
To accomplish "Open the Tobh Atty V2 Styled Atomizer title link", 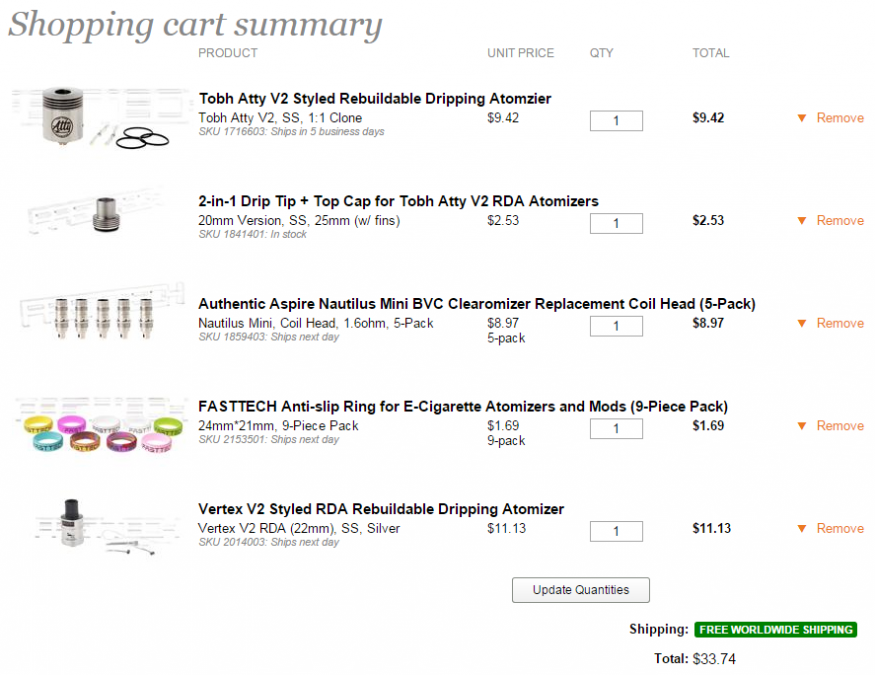I will (375, 99).
